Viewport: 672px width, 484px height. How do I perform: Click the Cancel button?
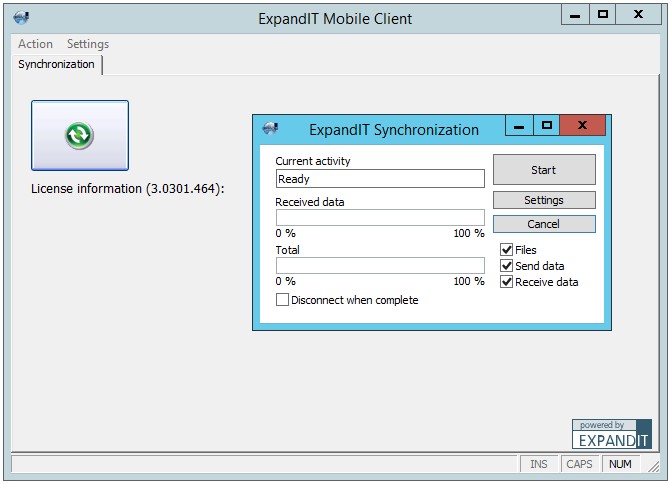(x=544, y=224)
